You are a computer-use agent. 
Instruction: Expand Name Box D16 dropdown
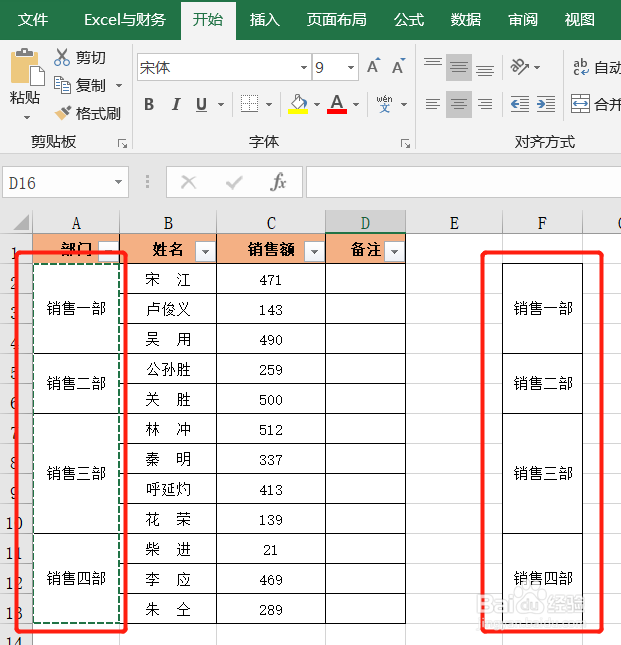118,182
